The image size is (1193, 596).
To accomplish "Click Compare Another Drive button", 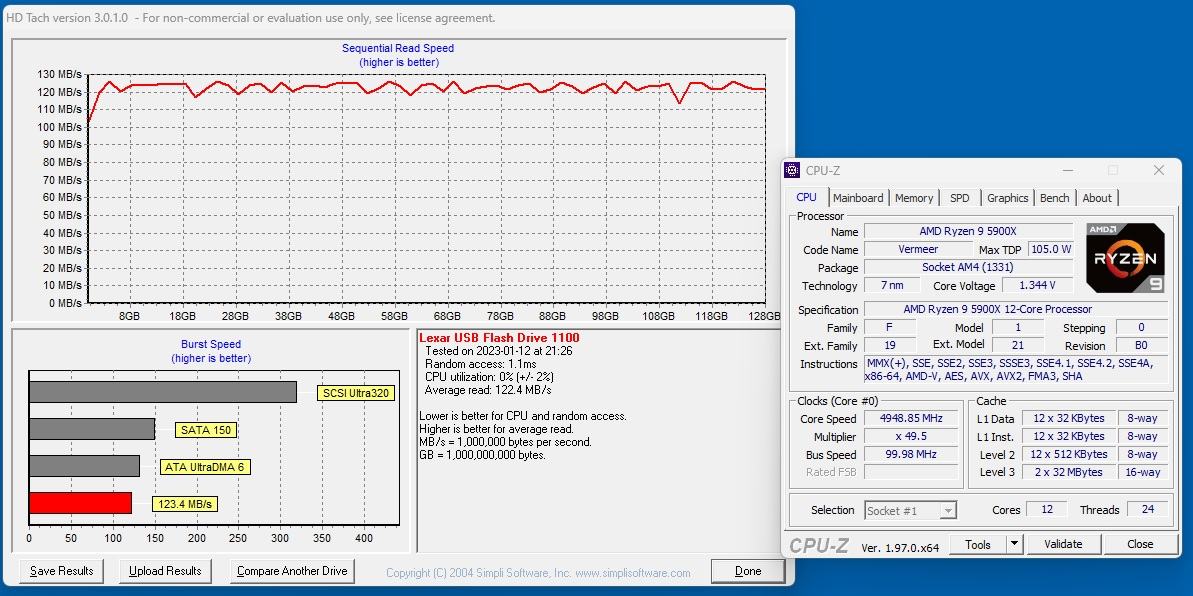I will [292, 571].
